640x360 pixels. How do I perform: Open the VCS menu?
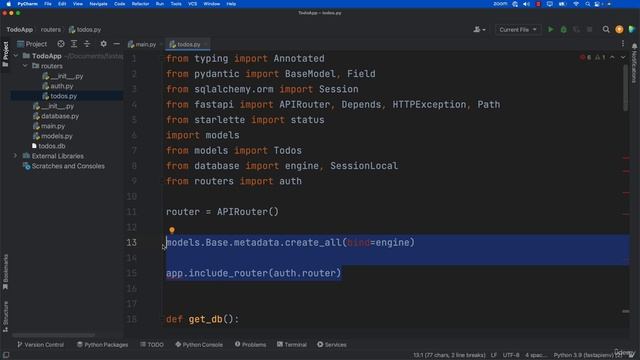tap(193, 4)
